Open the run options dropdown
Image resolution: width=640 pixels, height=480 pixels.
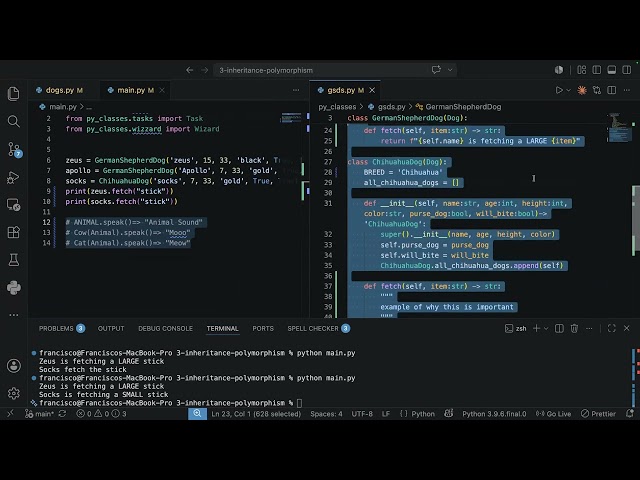(x=568, y=90)
